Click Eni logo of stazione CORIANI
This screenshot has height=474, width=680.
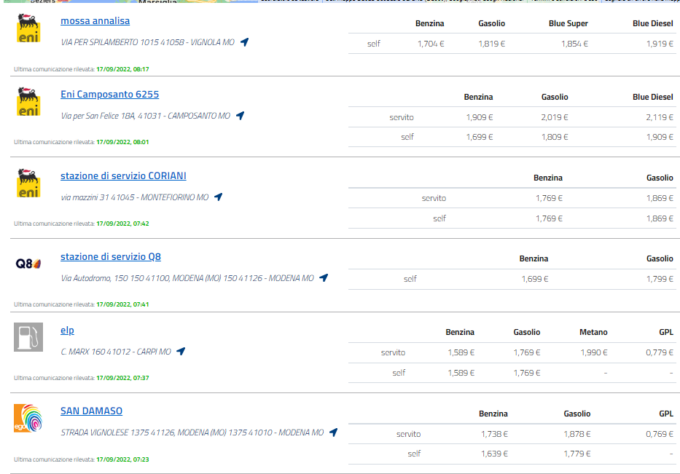(28, 183)
